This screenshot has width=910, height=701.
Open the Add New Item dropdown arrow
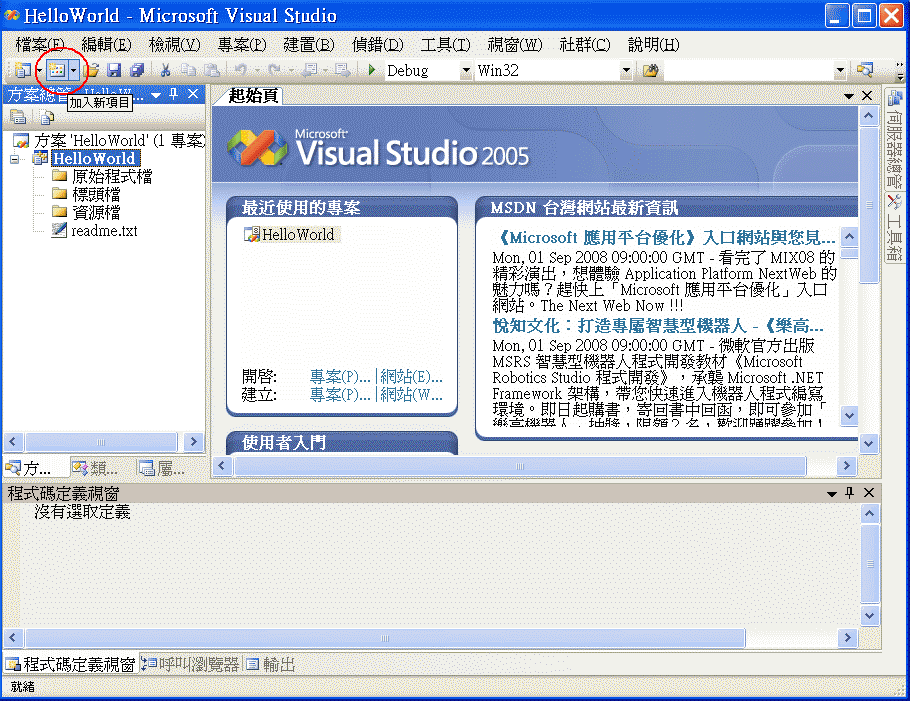[73, 70]
